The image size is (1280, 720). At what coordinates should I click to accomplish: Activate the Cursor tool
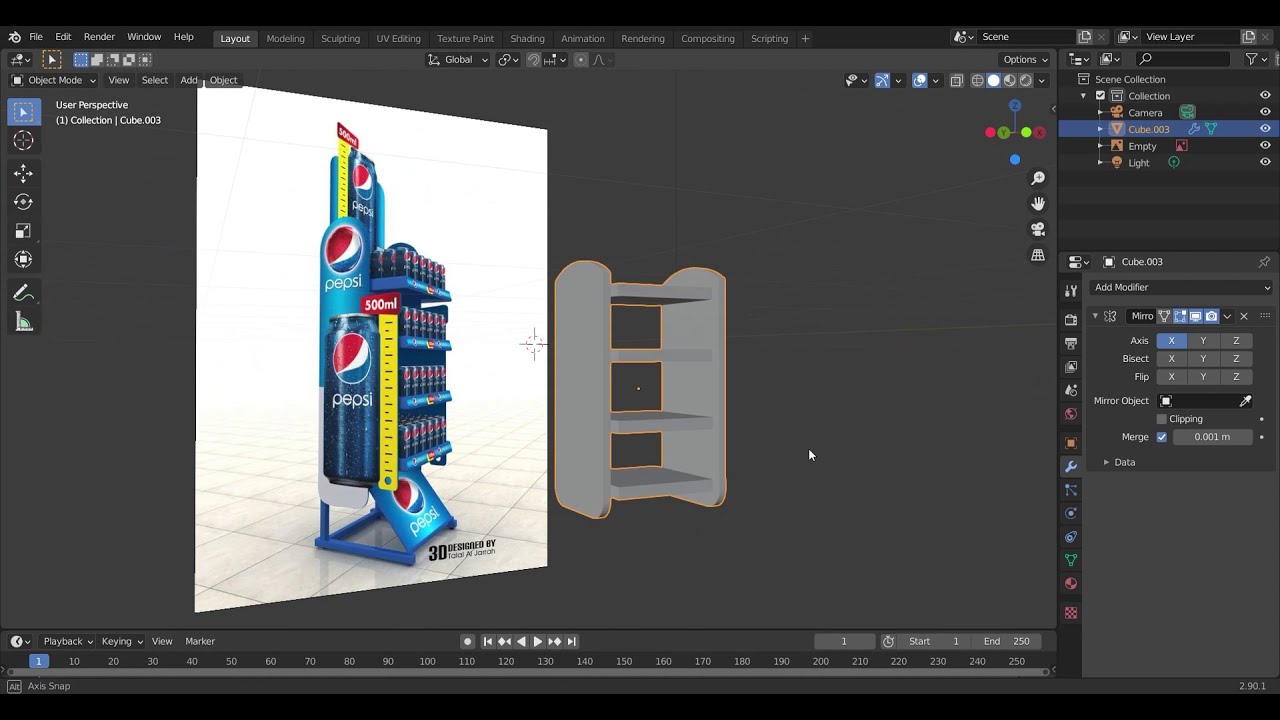[x=23, y=141]
